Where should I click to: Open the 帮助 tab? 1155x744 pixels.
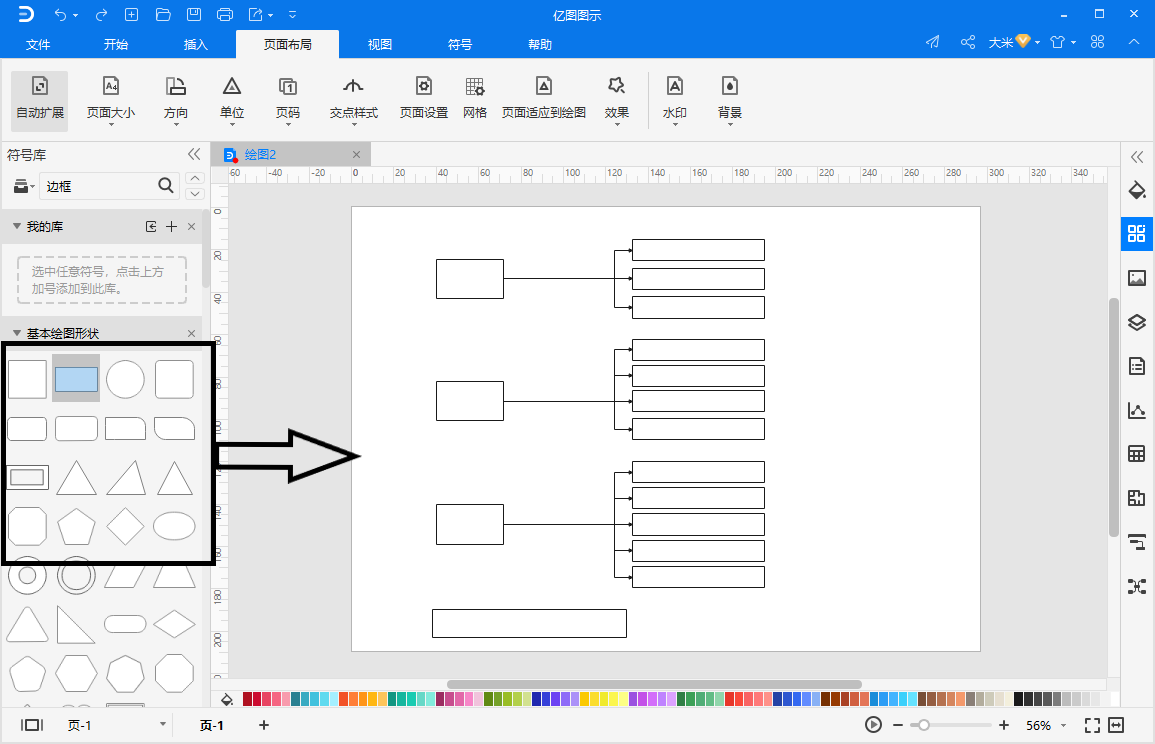coord(540,44)
